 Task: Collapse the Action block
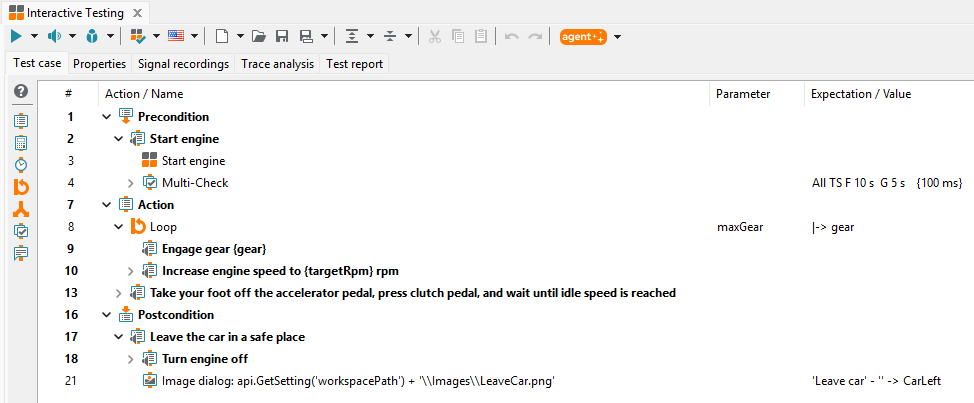coord(106,205)
